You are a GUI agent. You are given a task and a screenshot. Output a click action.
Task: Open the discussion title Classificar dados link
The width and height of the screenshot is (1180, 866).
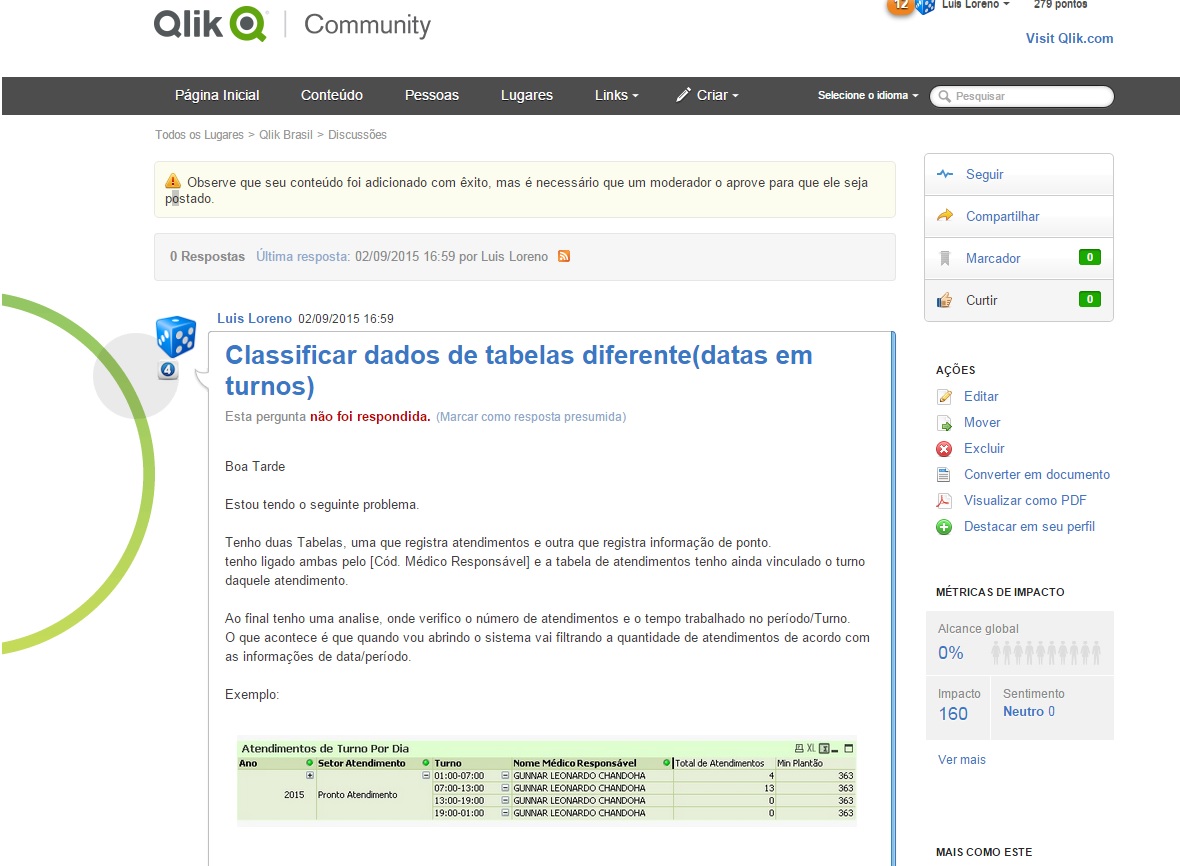[519, 370]
